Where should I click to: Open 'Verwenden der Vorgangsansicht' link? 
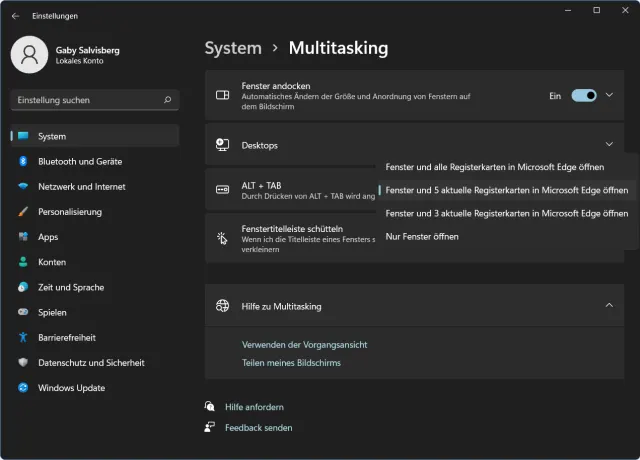(x=304, y=345)
